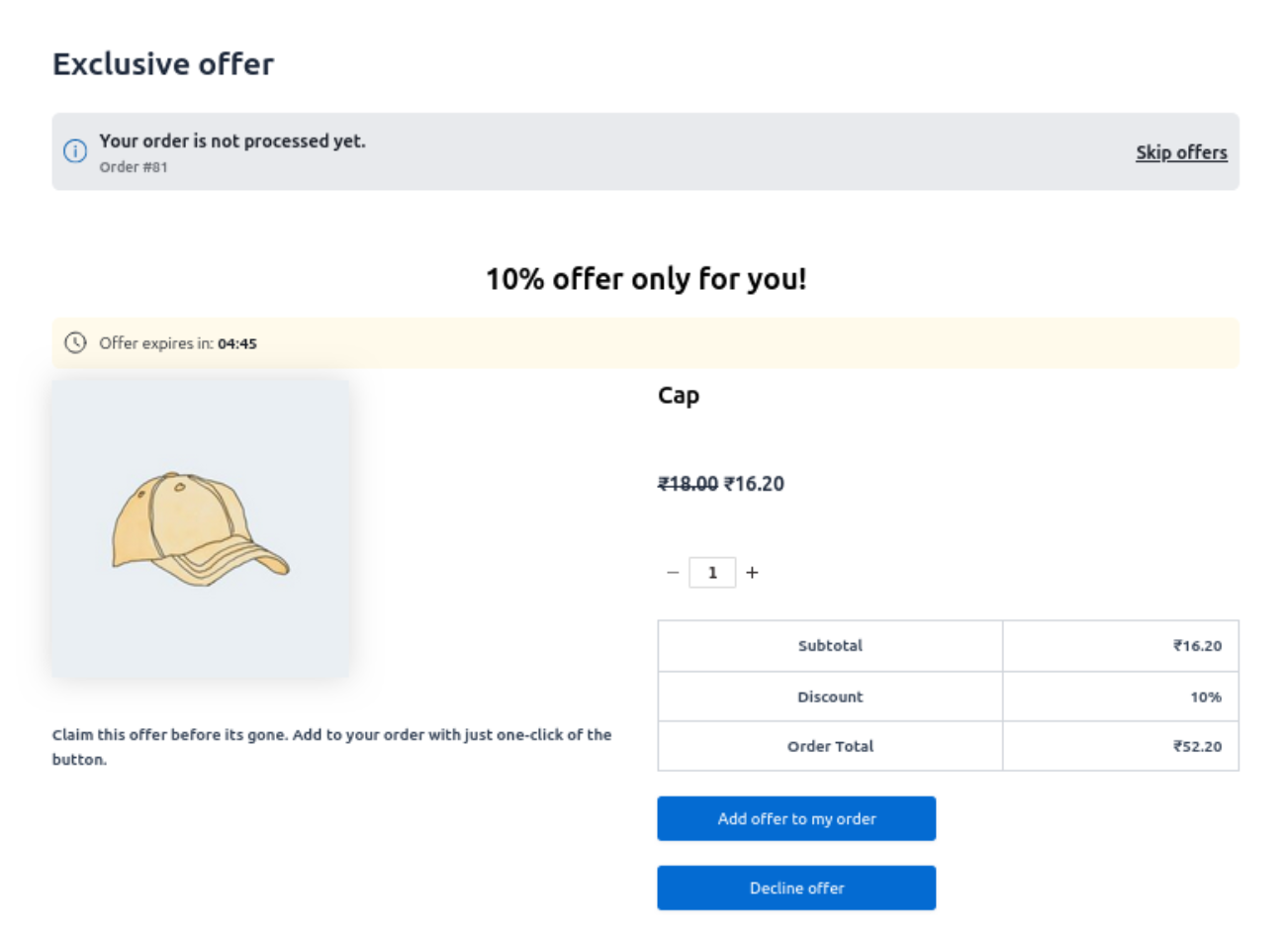1288x937 pixels.
Task: Click the Subtotal row label
Action: (x=830, y=646)
